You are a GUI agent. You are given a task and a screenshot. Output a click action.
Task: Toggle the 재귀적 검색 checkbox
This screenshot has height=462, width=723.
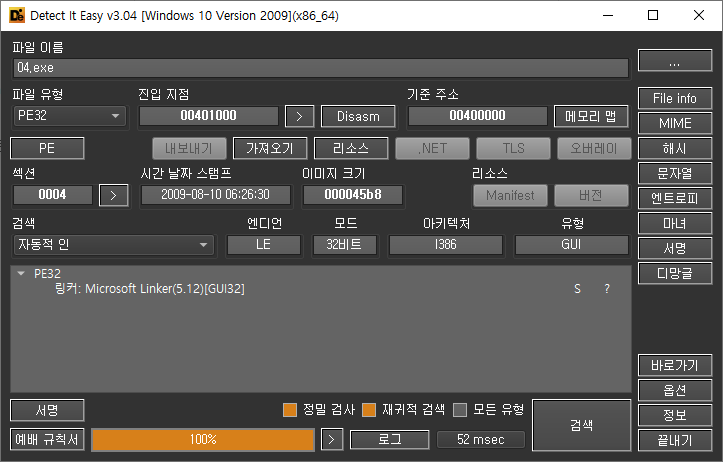[x=369, y=409]
